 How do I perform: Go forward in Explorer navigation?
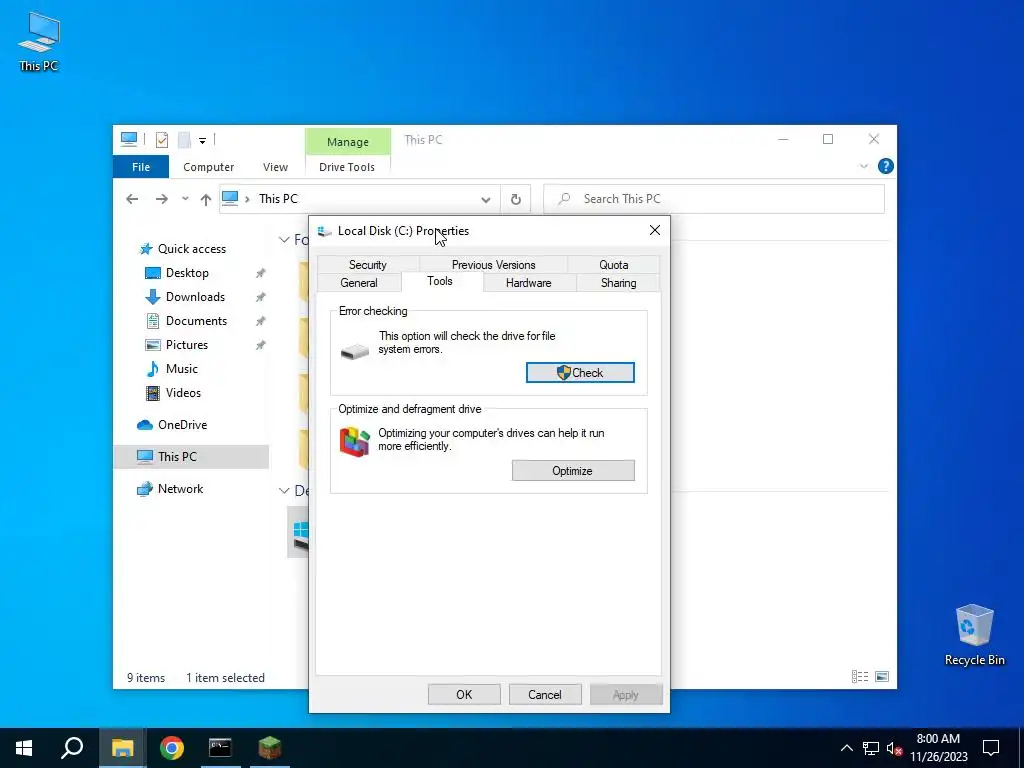(x=161, y=199)
